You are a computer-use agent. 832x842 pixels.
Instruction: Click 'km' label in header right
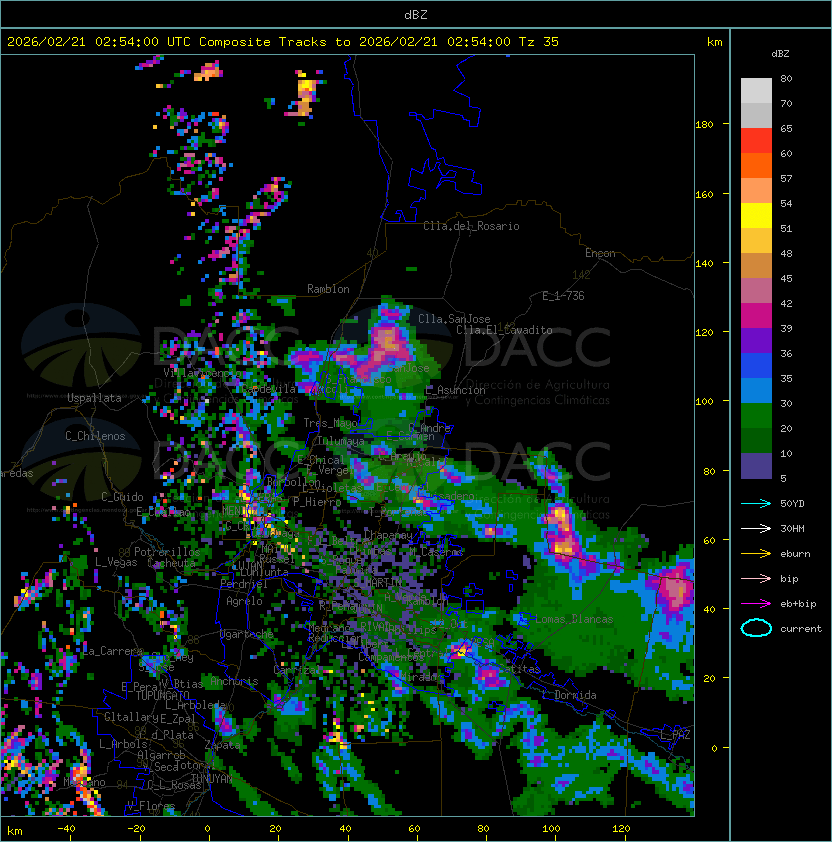714,42
